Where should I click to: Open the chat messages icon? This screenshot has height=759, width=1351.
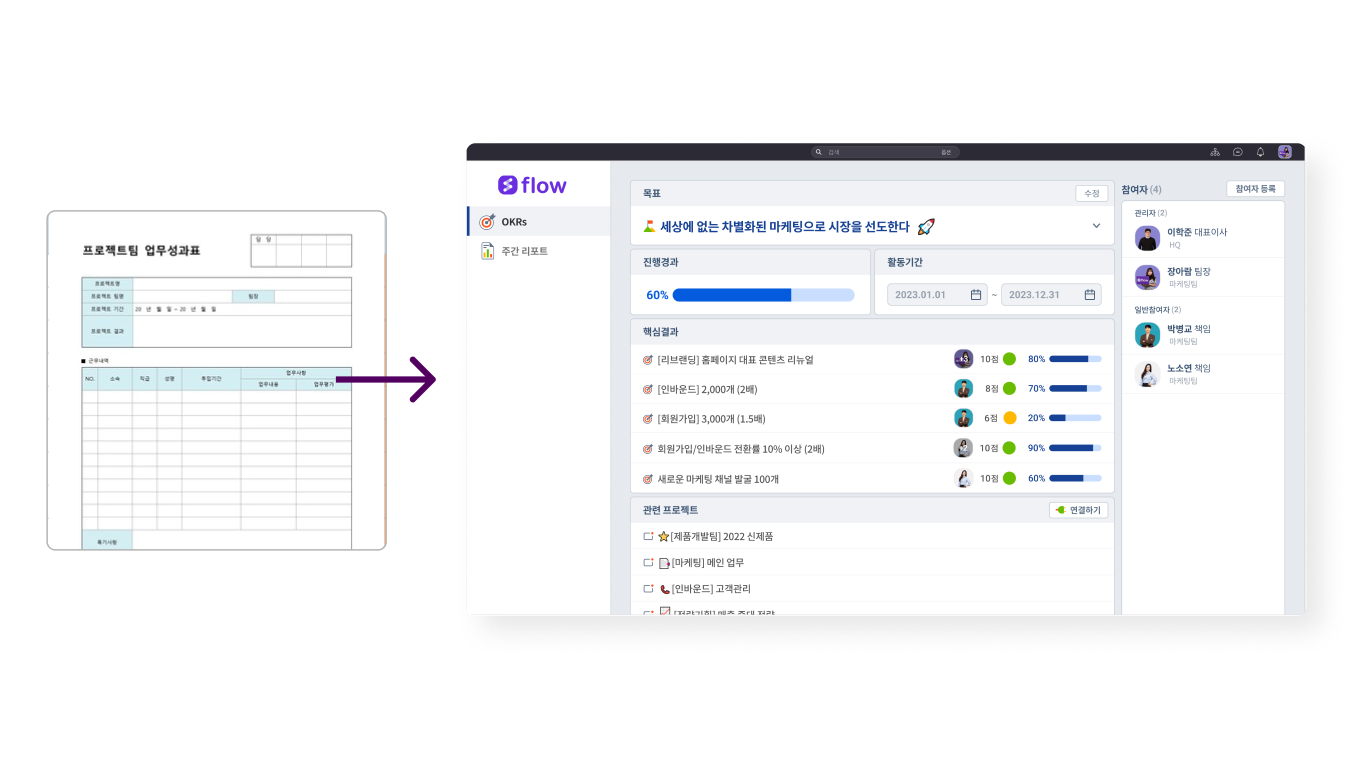pyautogui.click(x=1238, y=152)
